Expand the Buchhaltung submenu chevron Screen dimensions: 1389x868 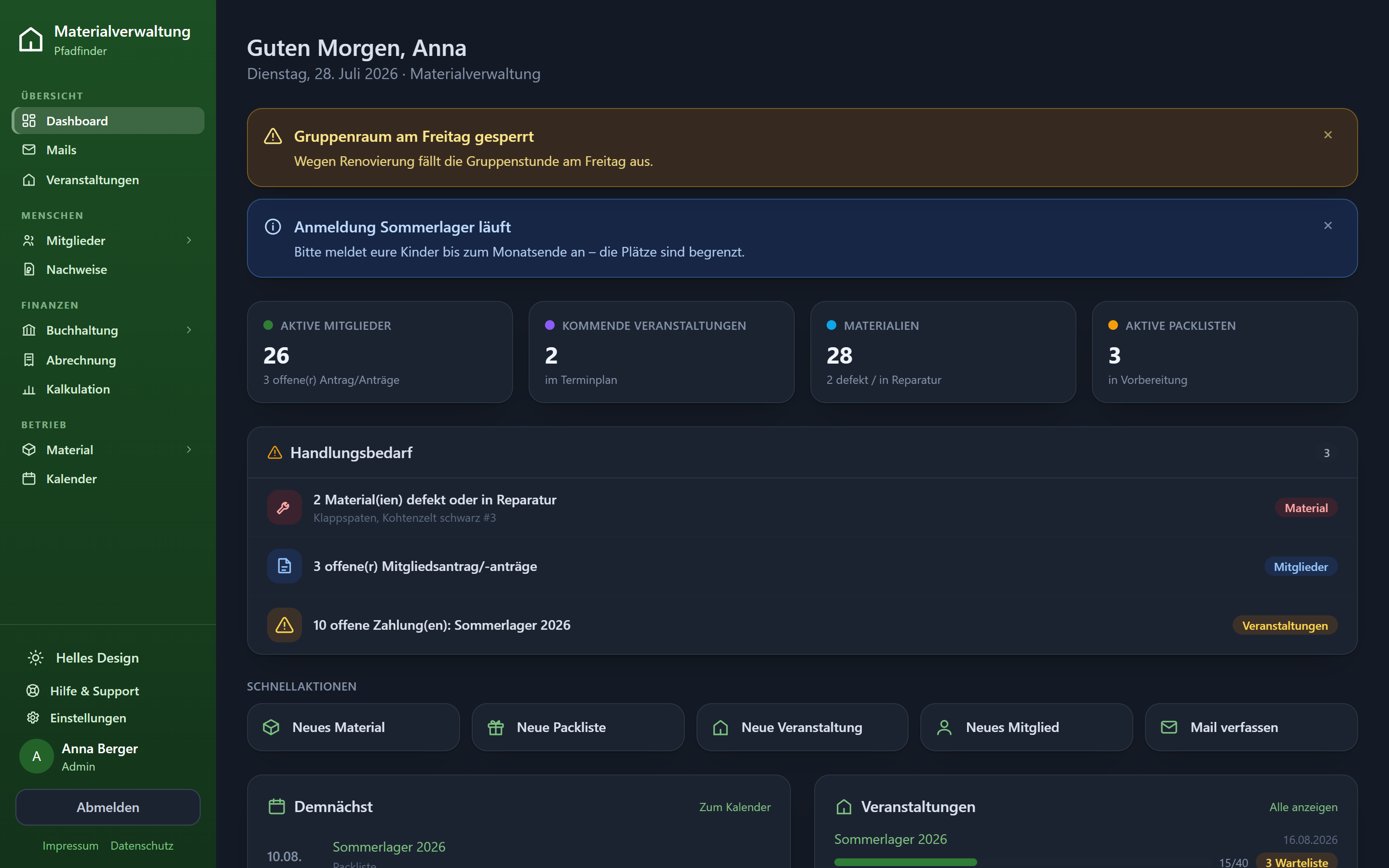click(189, 330)
